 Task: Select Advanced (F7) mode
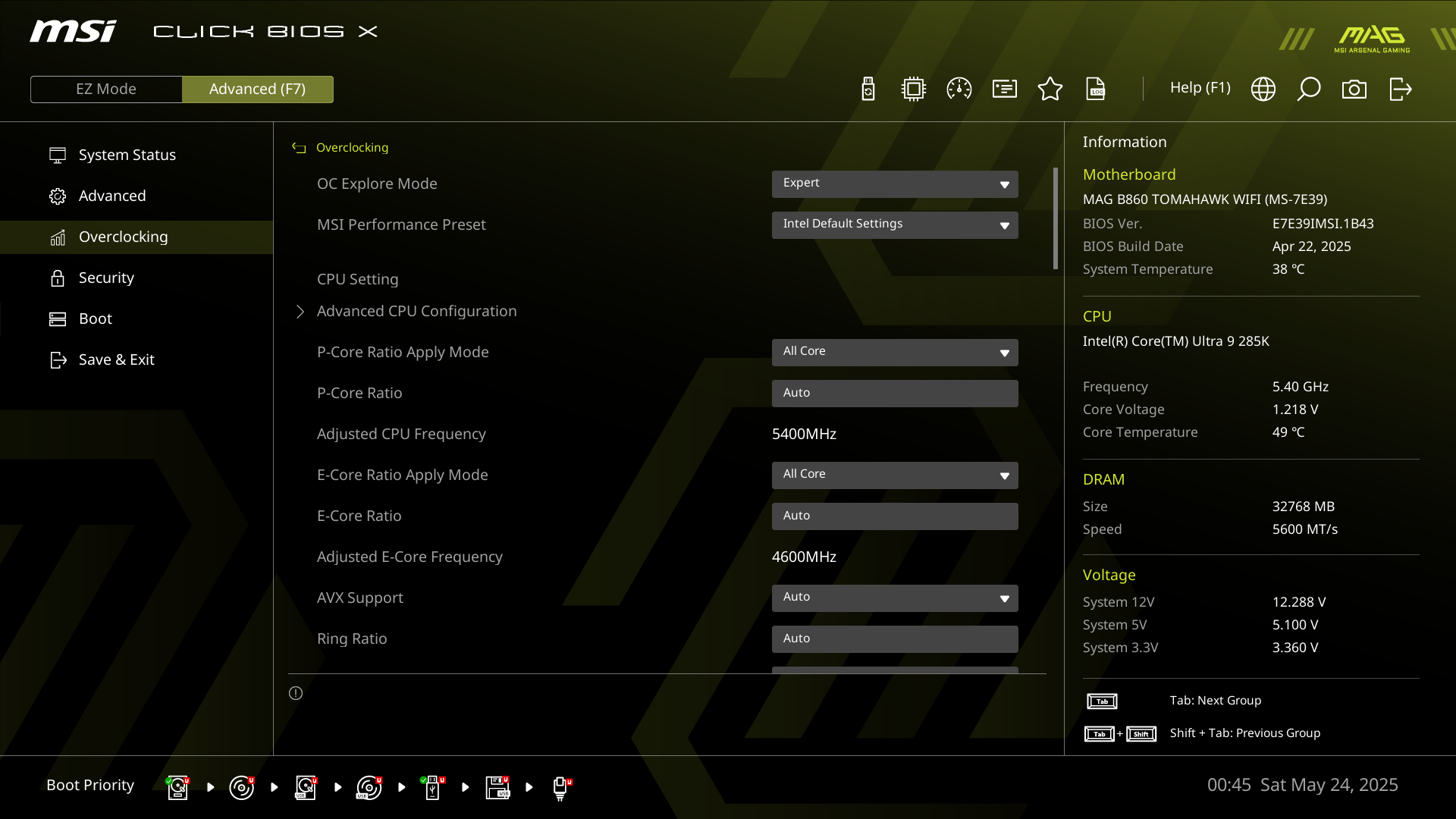click(257, 89)
